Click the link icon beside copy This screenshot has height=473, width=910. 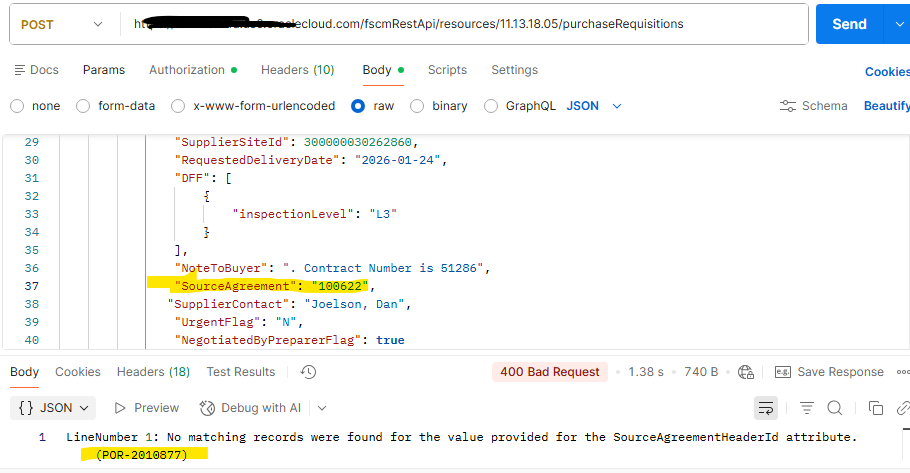[x=902, y=408]
